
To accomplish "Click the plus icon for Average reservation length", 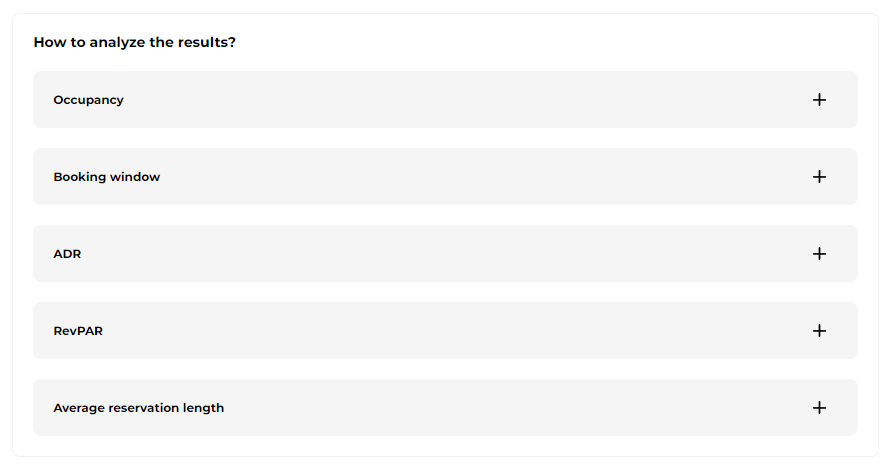I will pos(819,408).
